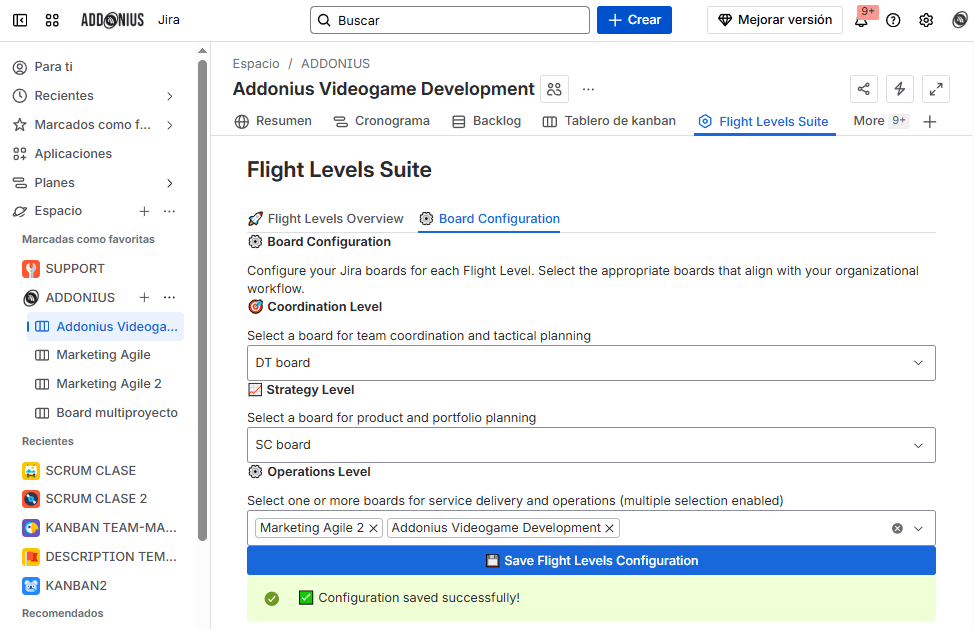
Task: Clear all Operations Level selections
Action: (x=897, y=528)
